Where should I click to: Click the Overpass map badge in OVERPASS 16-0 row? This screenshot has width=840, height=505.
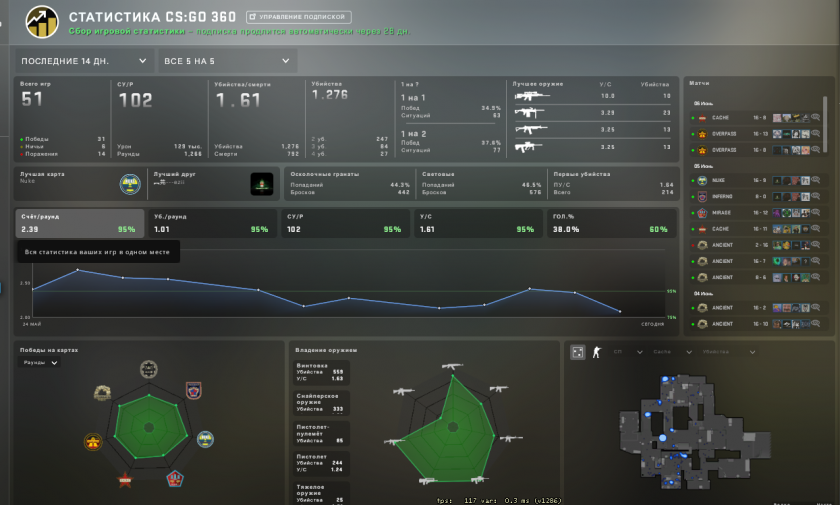click(702, 150)
